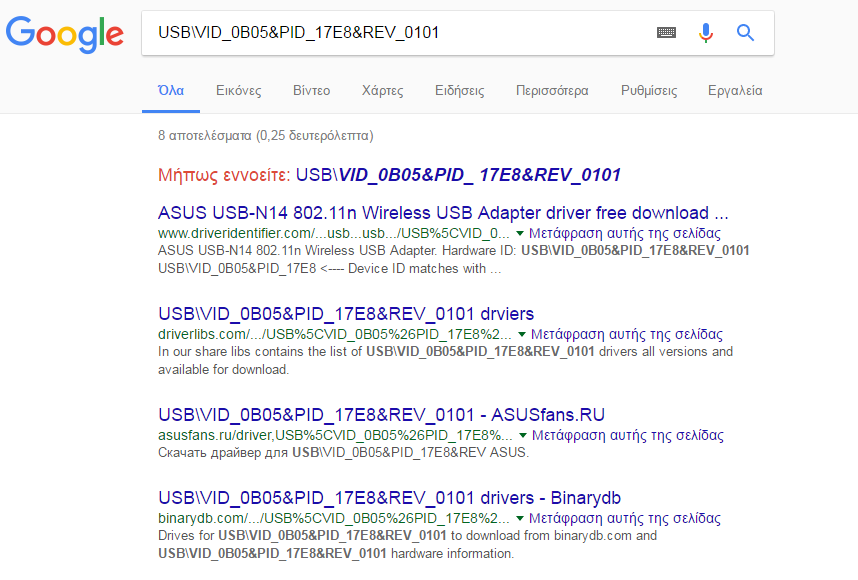Image resolution: width=858 pixels, height=580 pixels.
Task: Click the suggested spelling USB\VID_0B05&PID_ 17E8&REV_0101
Action: click(458, 175)
